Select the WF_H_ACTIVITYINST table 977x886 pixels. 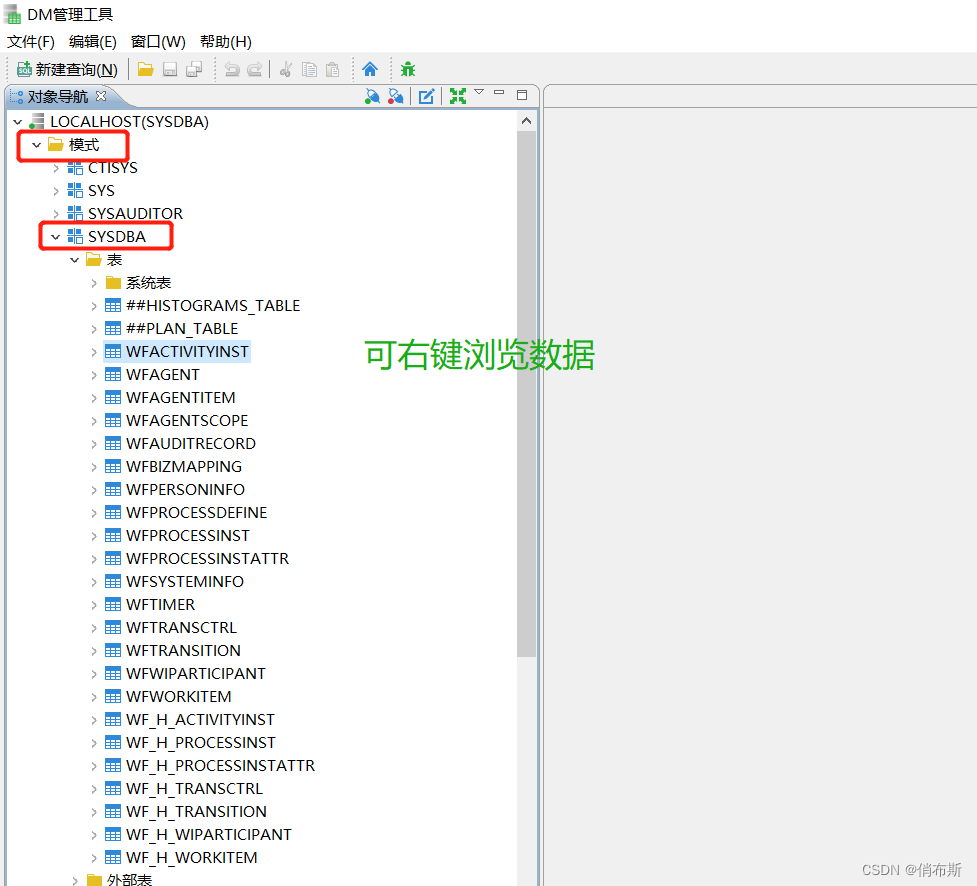coord(200,720)
